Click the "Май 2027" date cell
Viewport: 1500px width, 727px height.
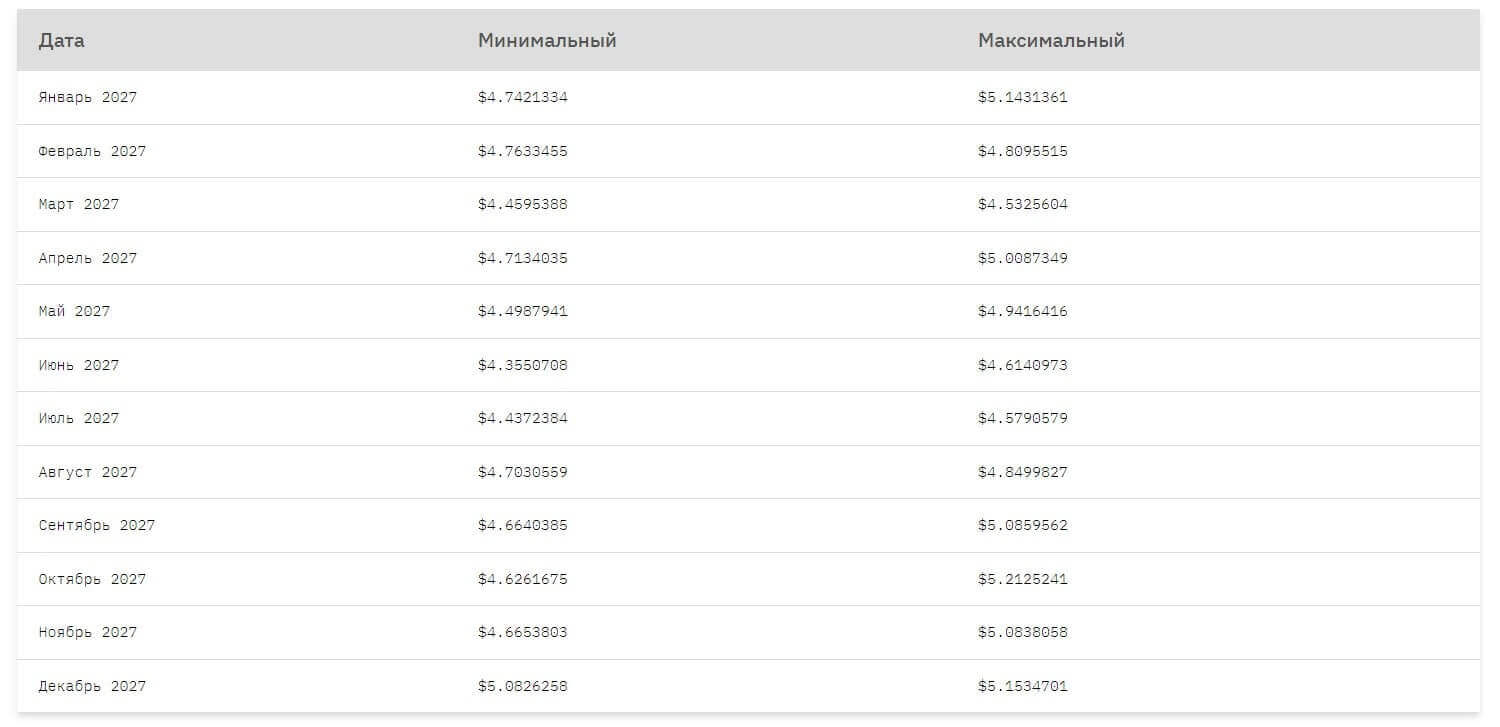point(75,312)
